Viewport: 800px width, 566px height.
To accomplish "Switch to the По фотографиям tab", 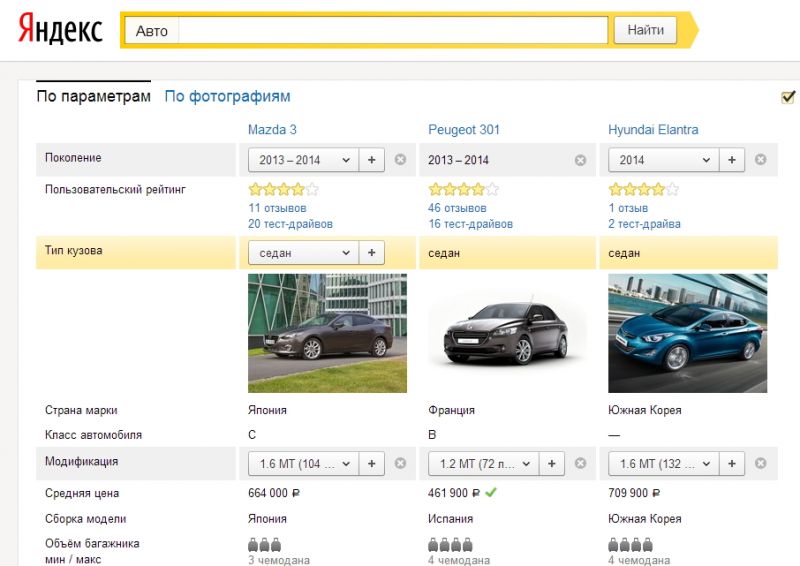I will click(x=228, y=96).
